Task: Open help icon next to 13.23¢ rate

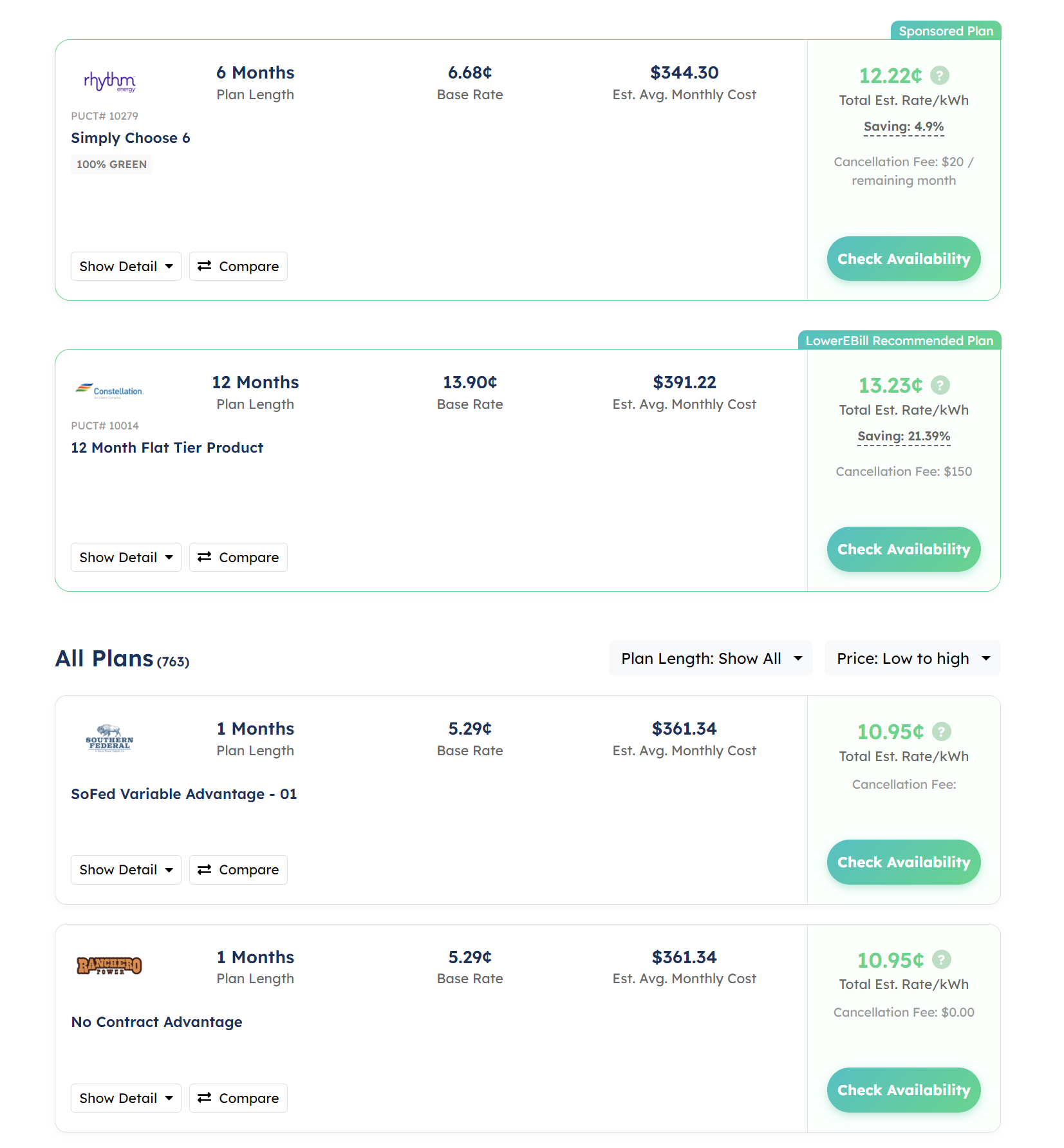Action: (x=940, y=386)
